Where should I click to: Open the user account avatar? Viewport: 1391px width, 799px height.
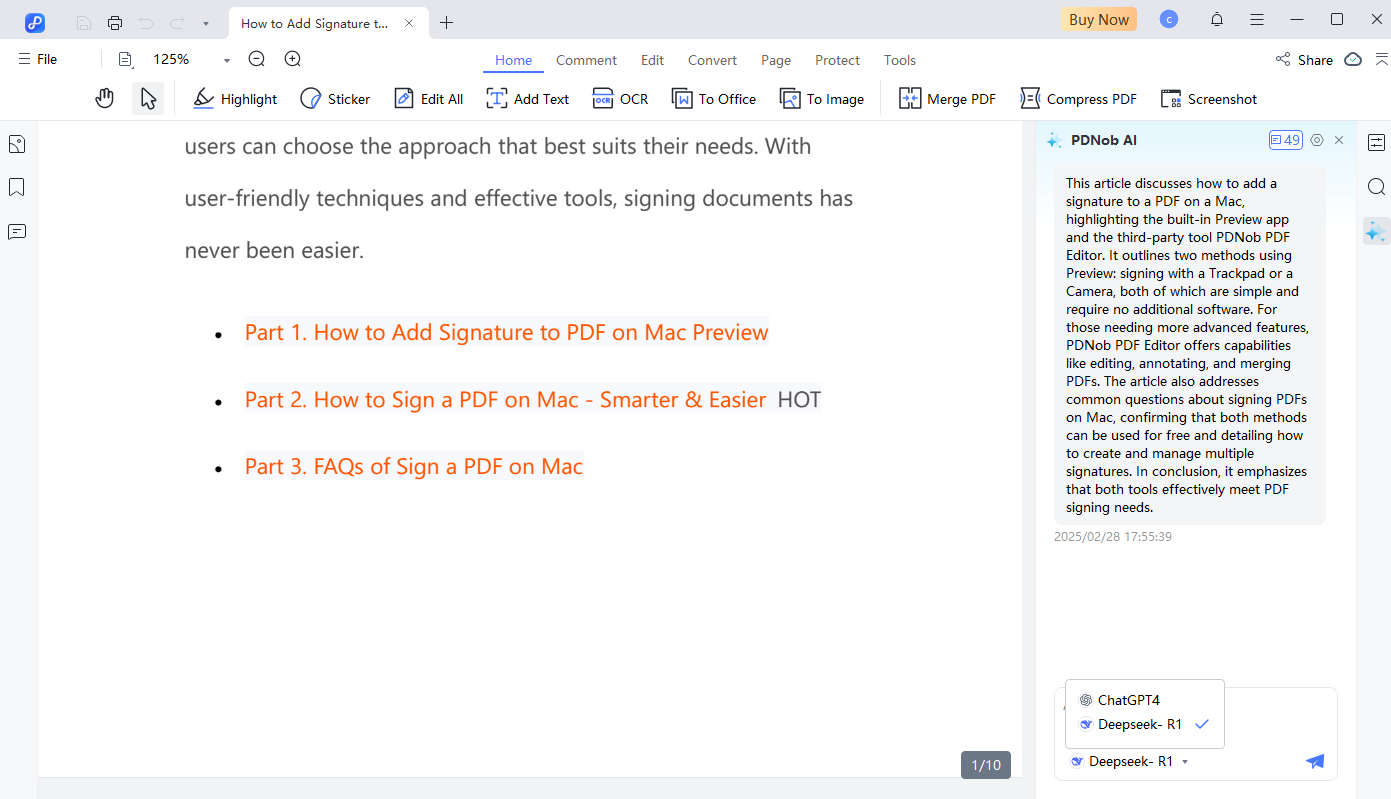point(1169,19)
